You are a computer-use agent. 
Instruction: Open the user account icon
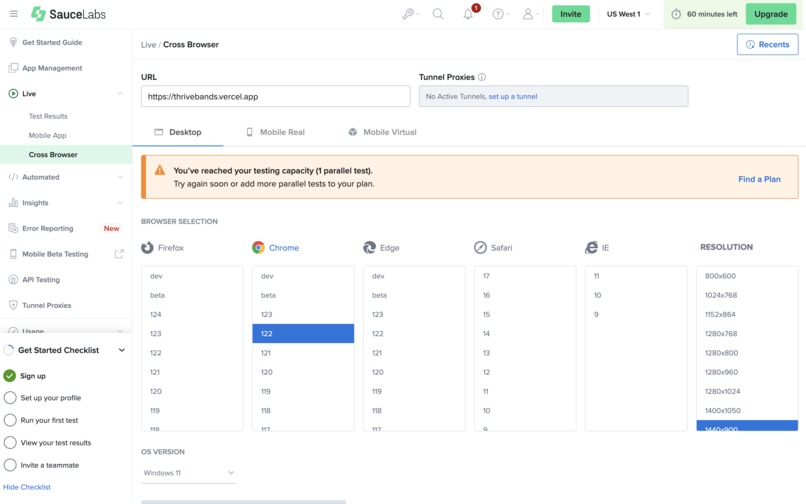click(x=529, y=14)
